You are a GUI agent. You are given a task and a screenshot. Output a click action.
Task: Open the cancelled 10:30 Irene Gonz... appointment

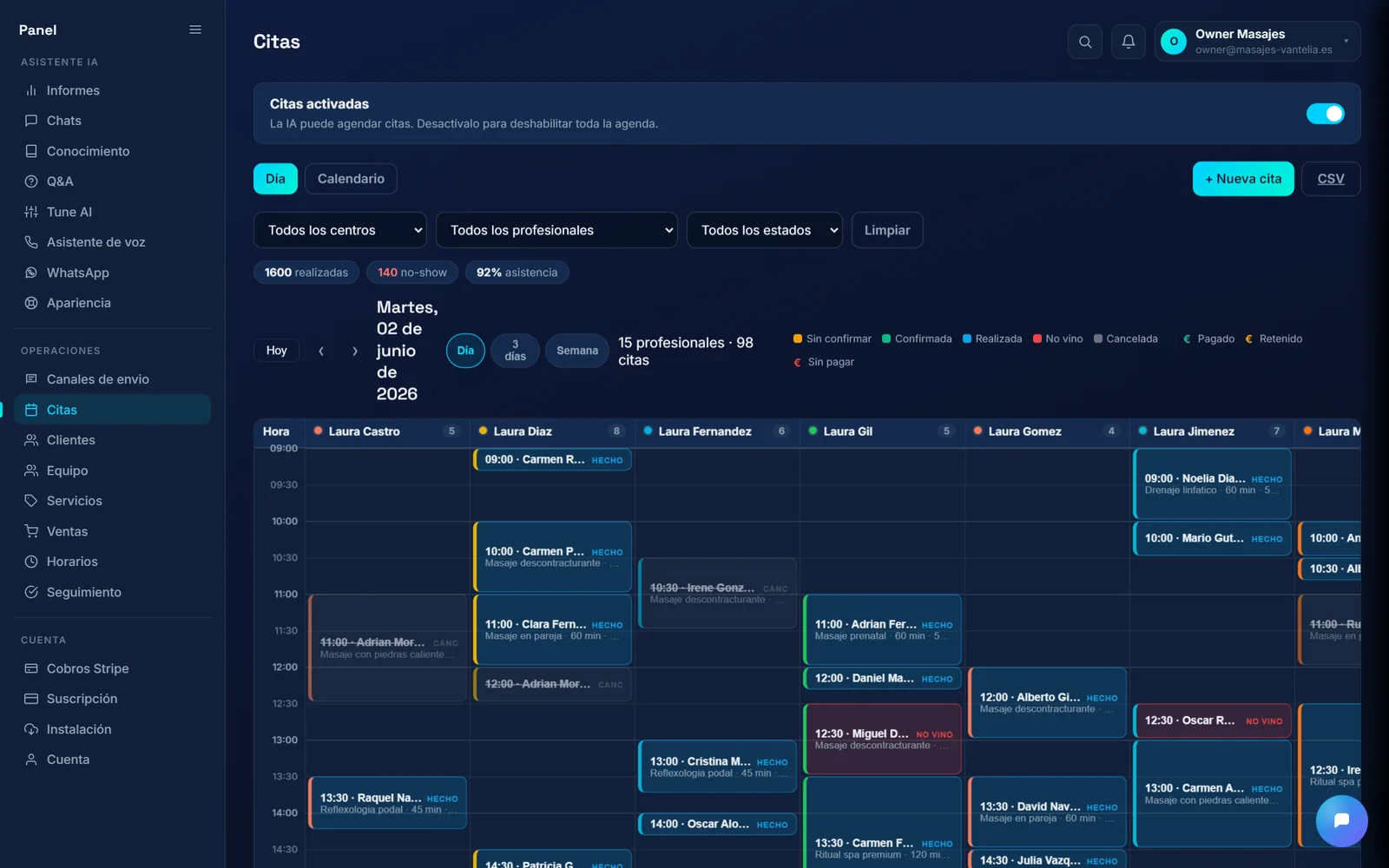pos(717,593)
